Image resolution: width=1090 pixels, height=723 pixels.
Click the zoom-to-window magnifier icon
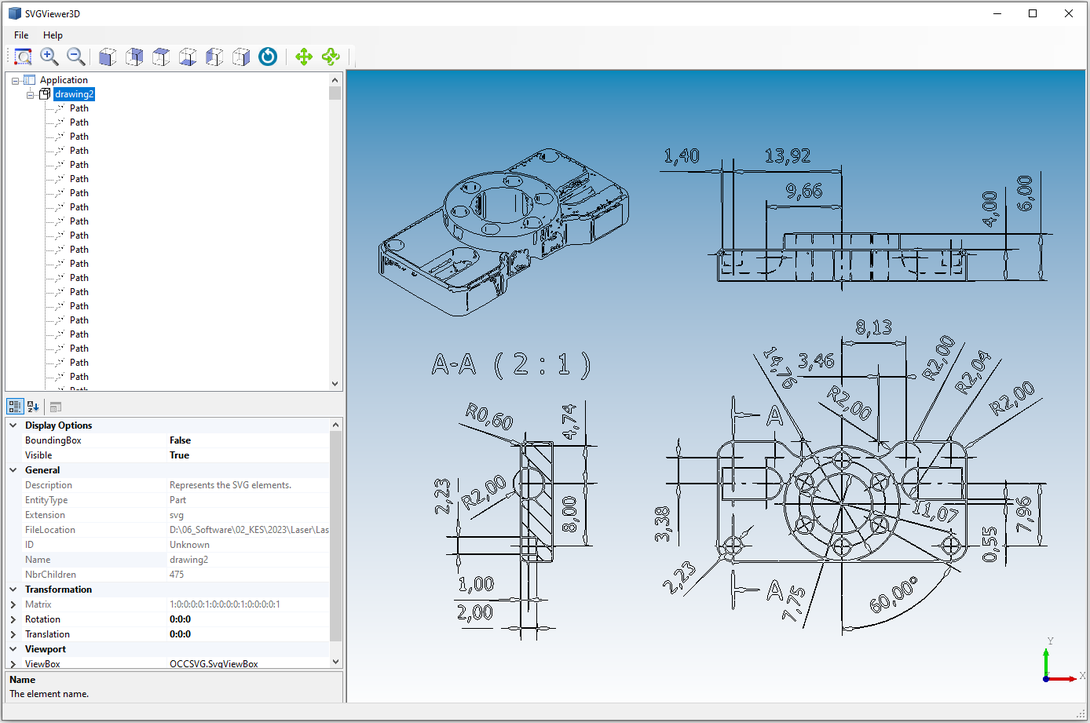pyautogui.click(x=23, y=57)
